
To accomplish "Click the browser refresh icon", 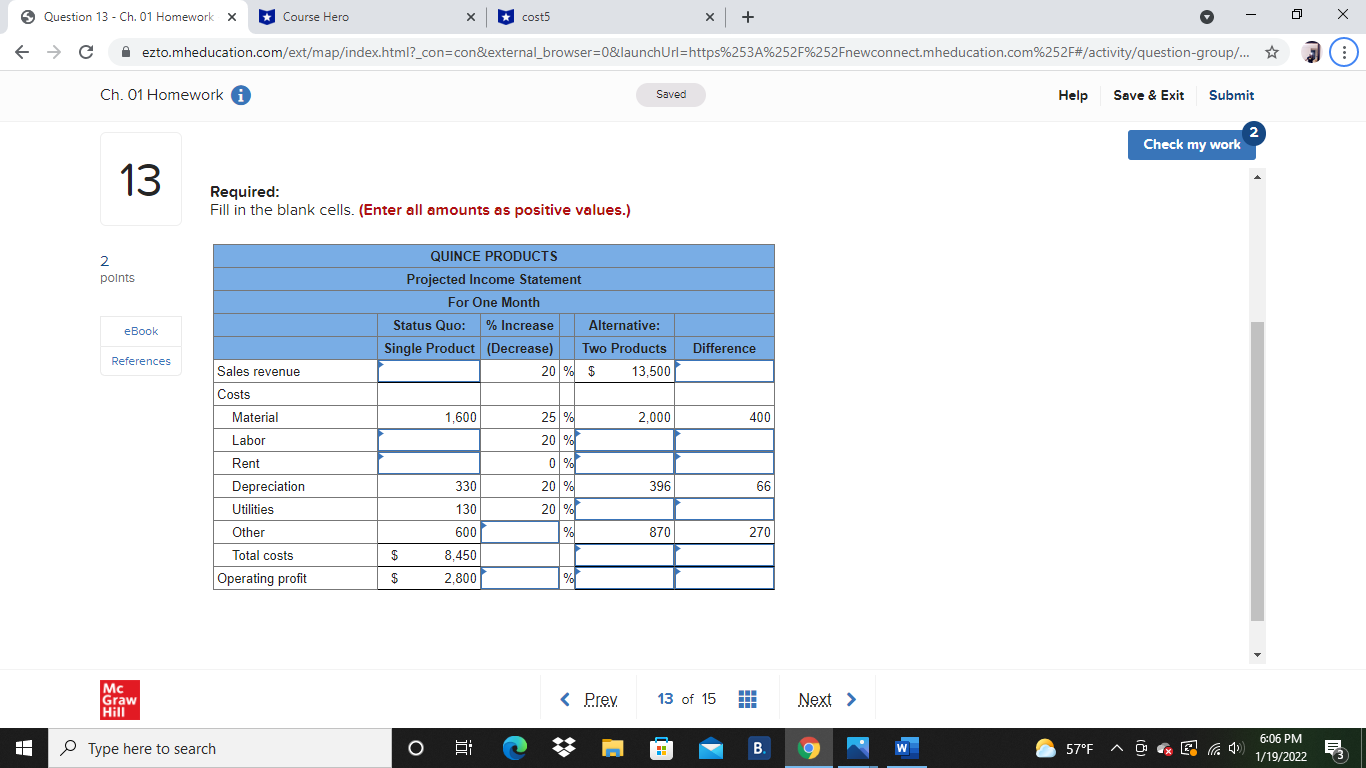I will click(x=85, y=51).
